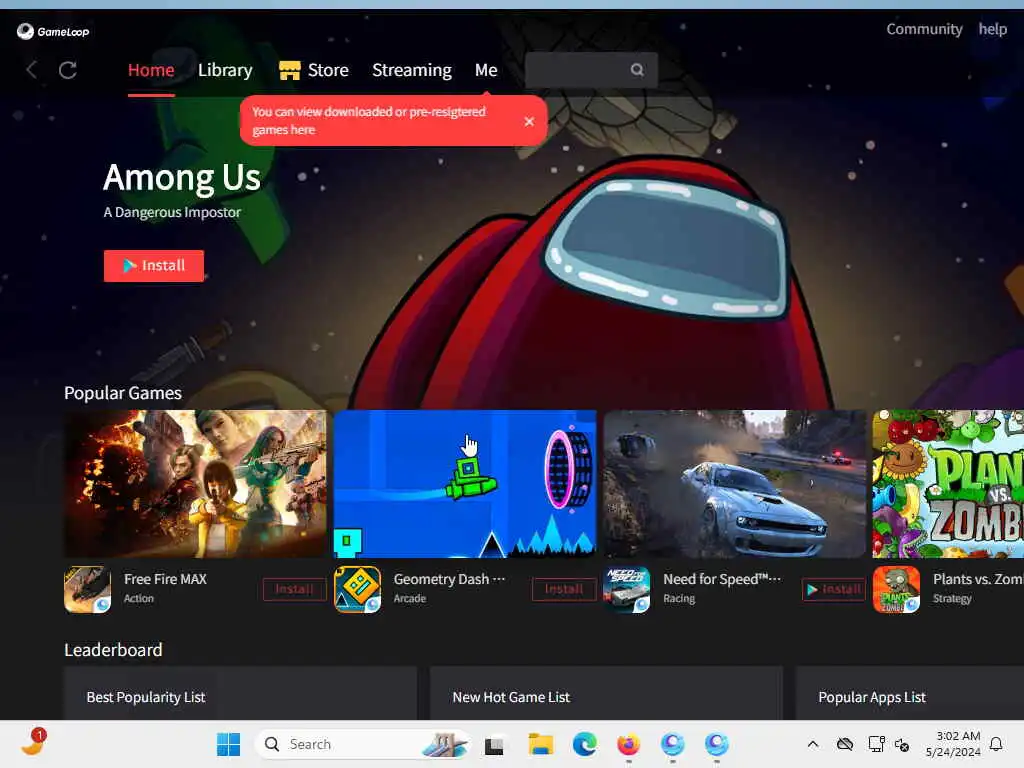
Task: Click the Need for Speed app icon
Action: tap(627, 589)
